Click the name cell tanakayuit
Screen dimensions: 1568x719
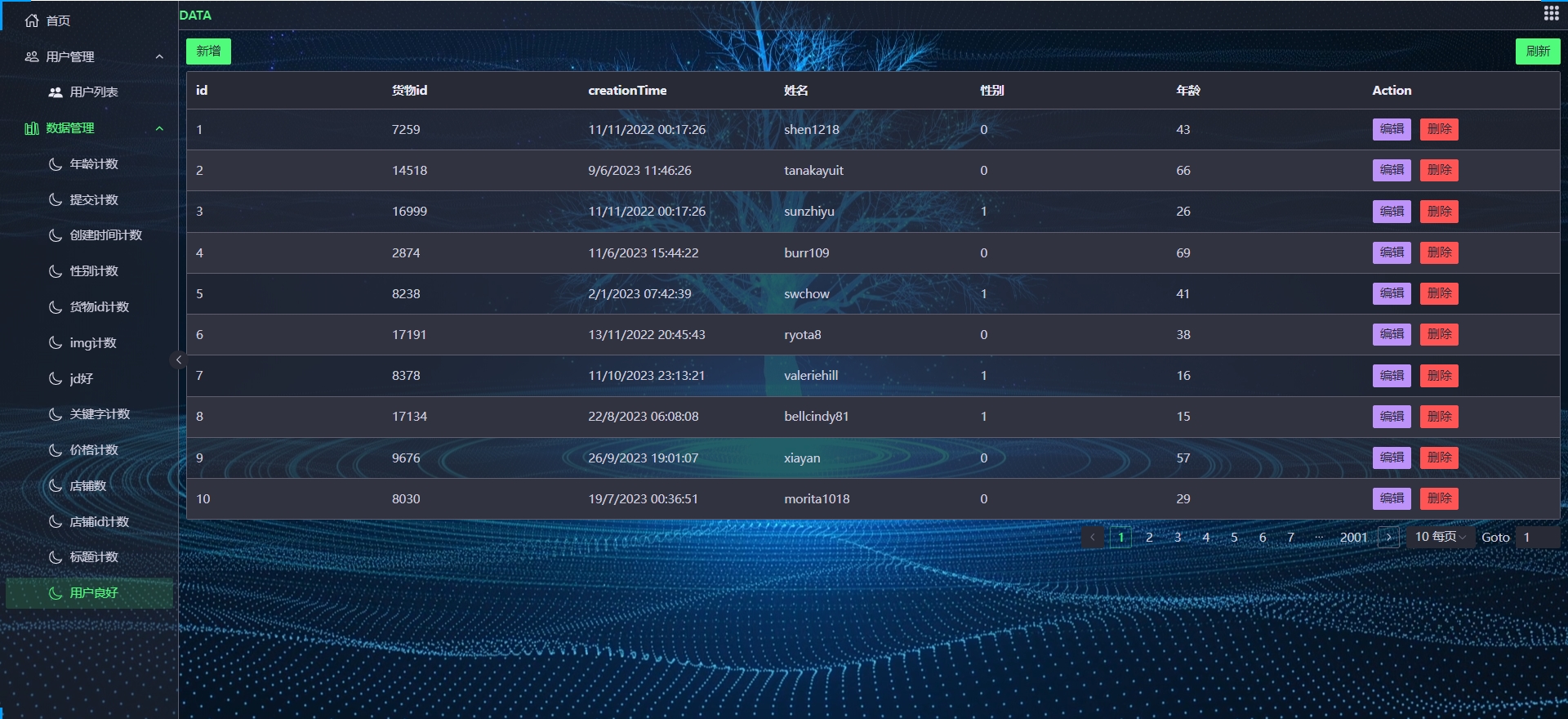[x=813, y=171]
